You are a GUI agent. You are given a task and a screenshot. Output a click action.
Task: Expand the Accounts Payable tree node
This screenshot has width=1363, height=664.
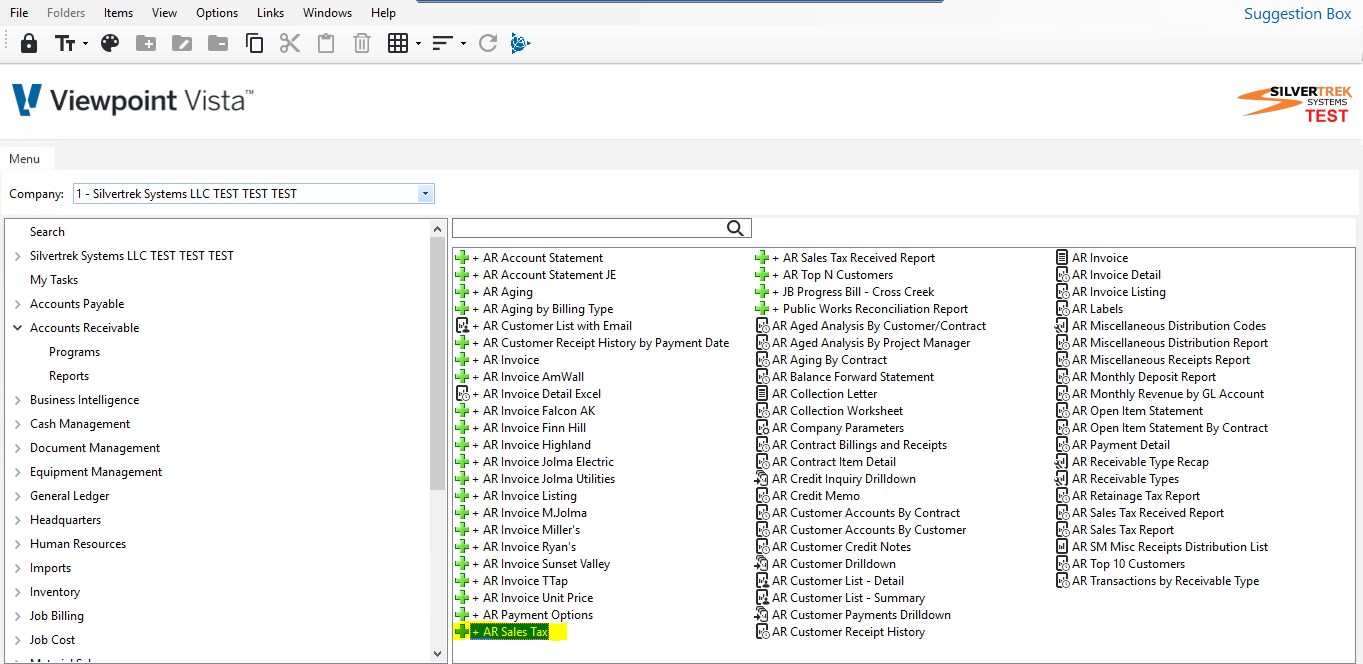point(18,304)
